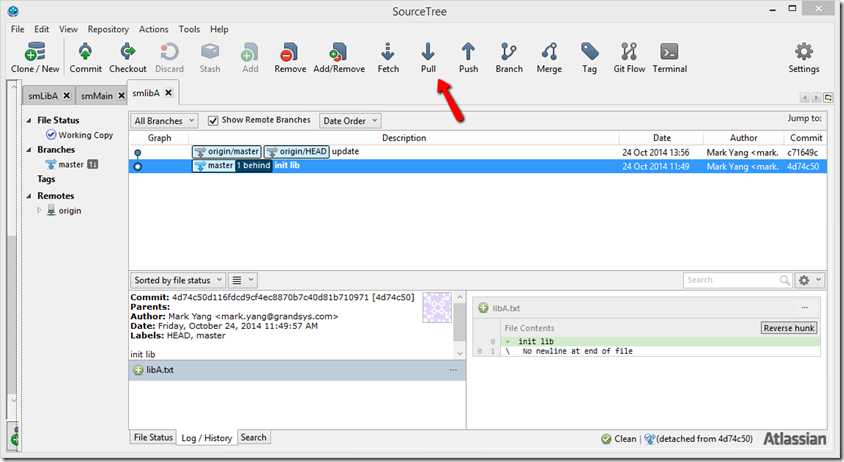The image size is (844, 462).
Task: Switch to the smMain tab
Action: pos(96,96)
